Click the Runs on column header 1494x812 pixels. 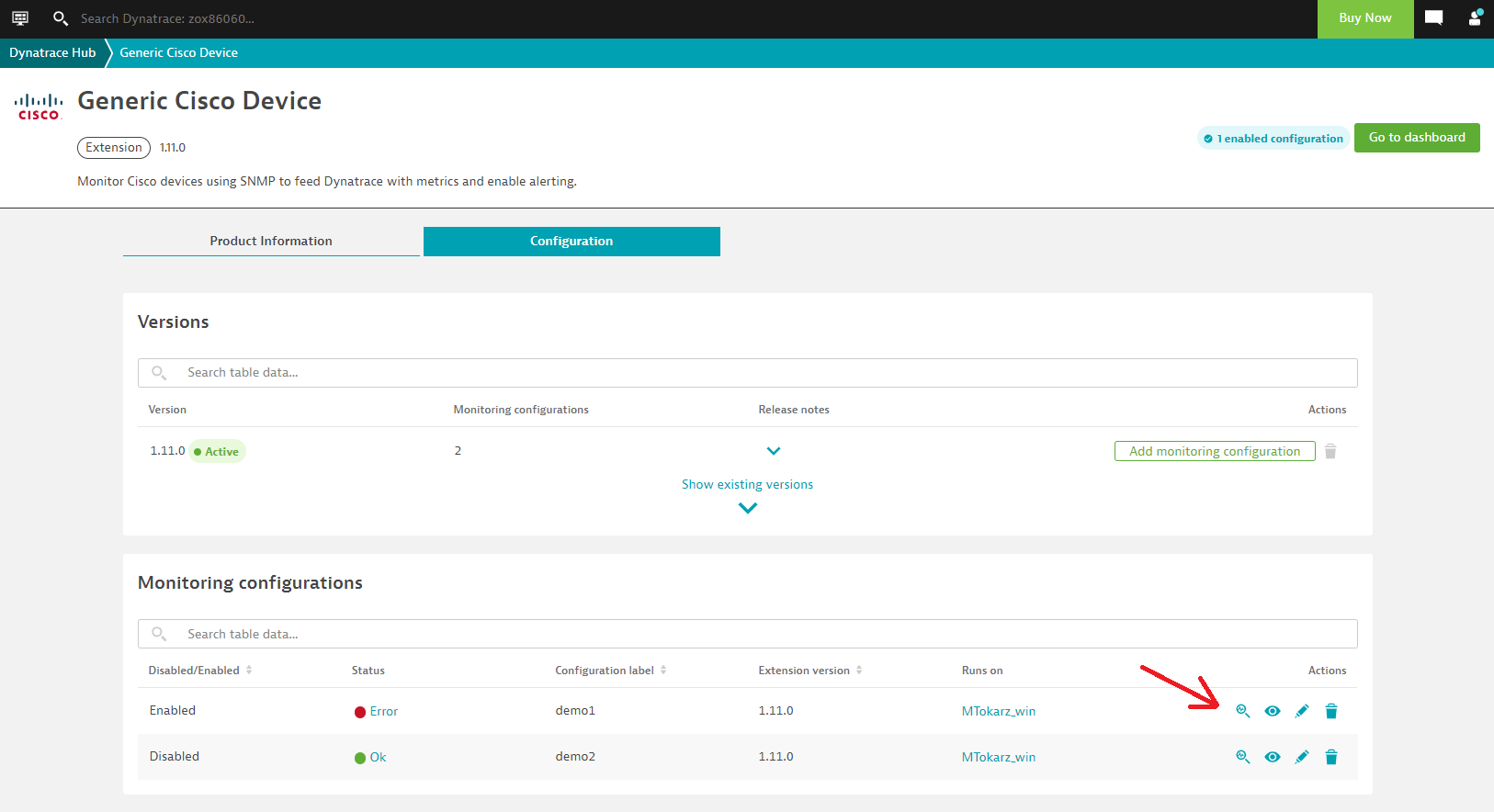(982, 671)
